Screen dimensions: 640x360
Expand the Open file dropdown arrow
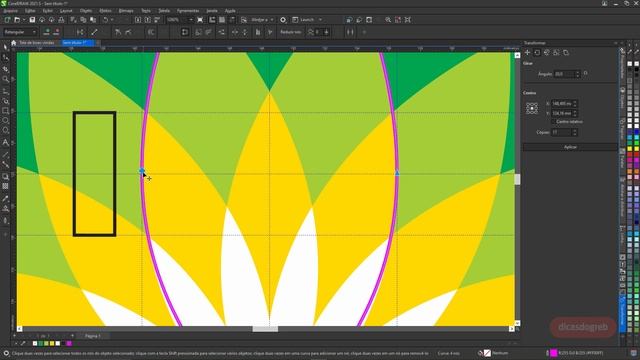[24, 20]
